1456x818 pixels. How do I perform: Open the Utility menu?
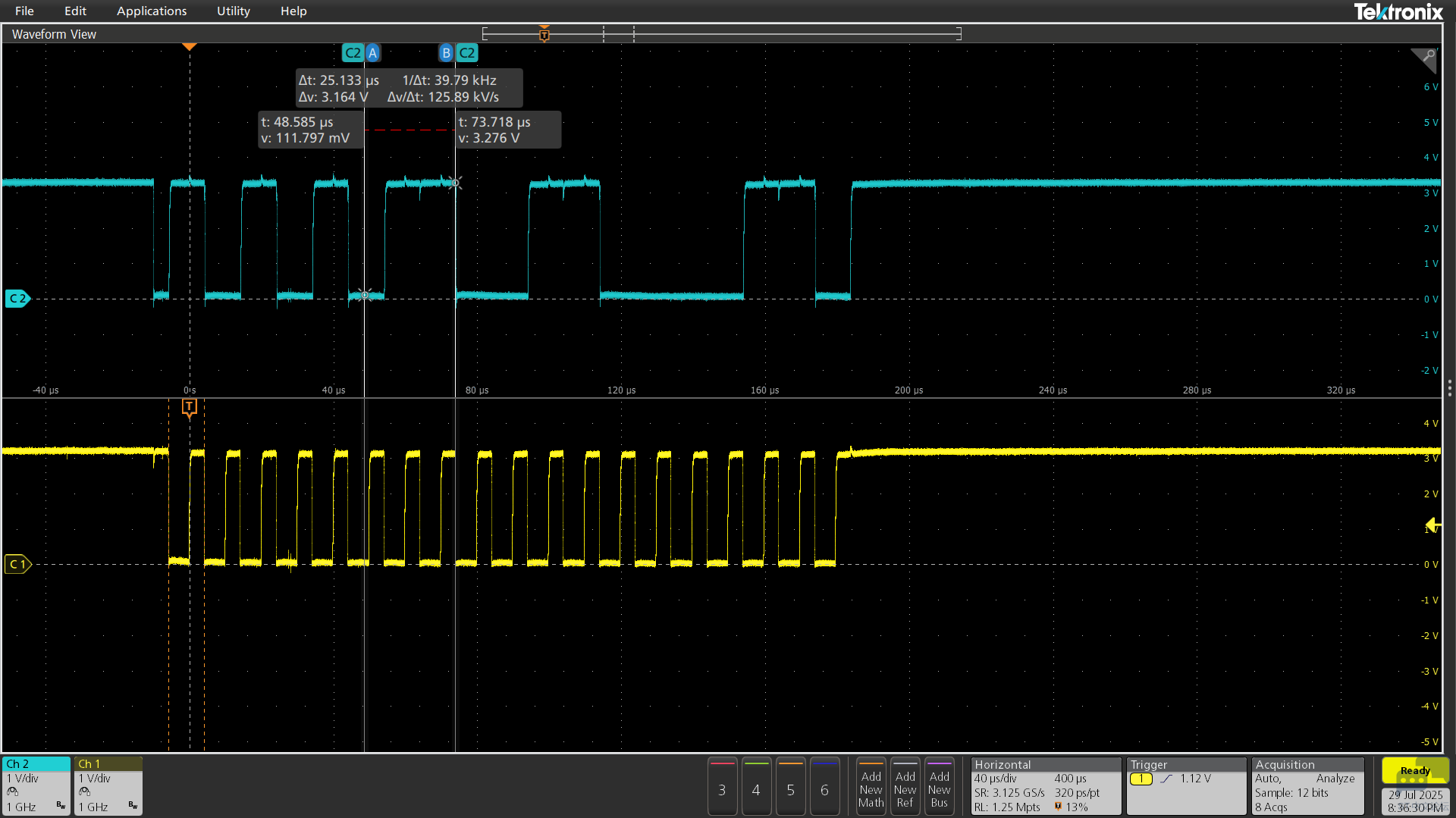point(234,11)
